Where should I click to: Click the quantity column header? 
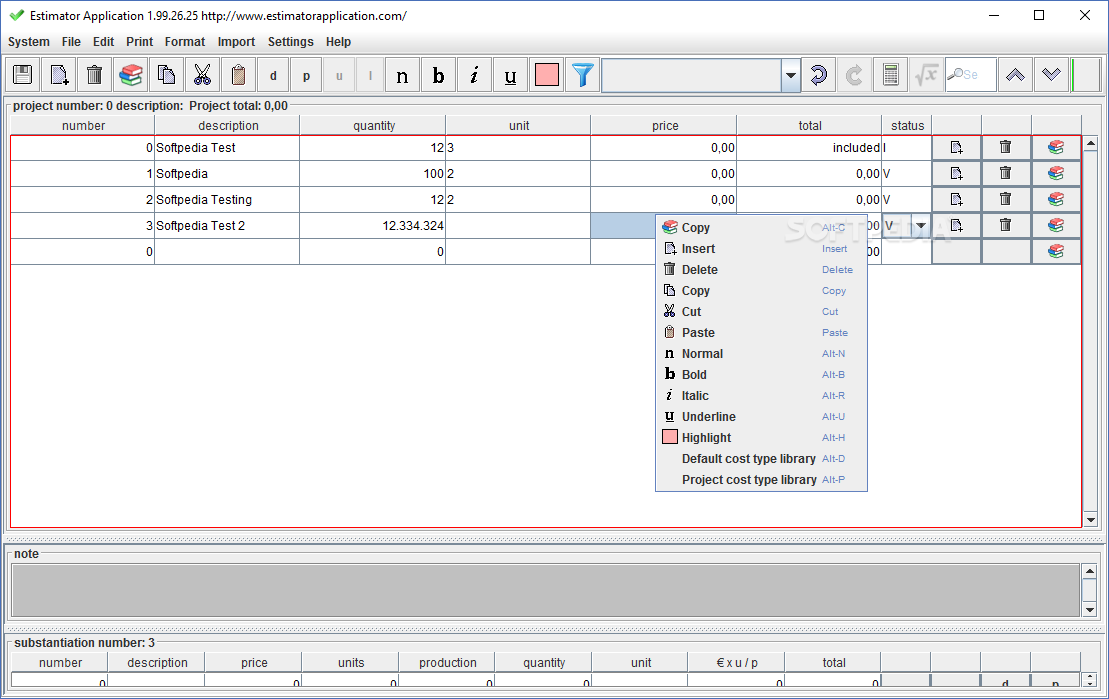pyautogui.click(x=374, y=126)
